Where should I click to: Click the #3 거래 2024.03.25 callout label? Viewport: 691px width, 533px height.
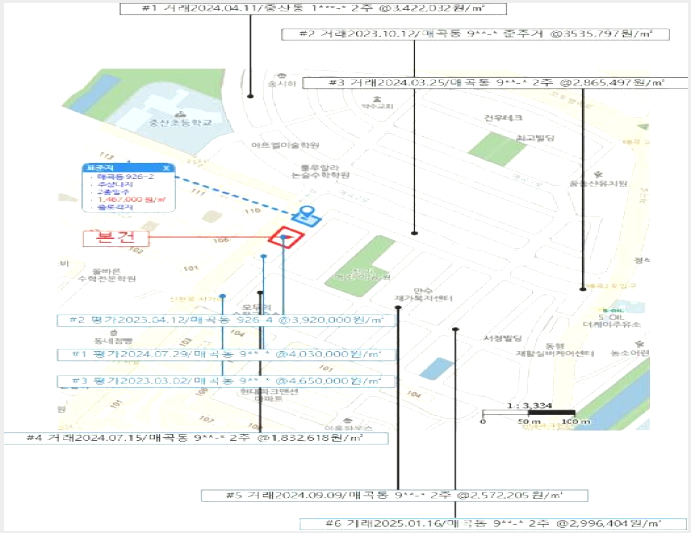pos(495,82)
